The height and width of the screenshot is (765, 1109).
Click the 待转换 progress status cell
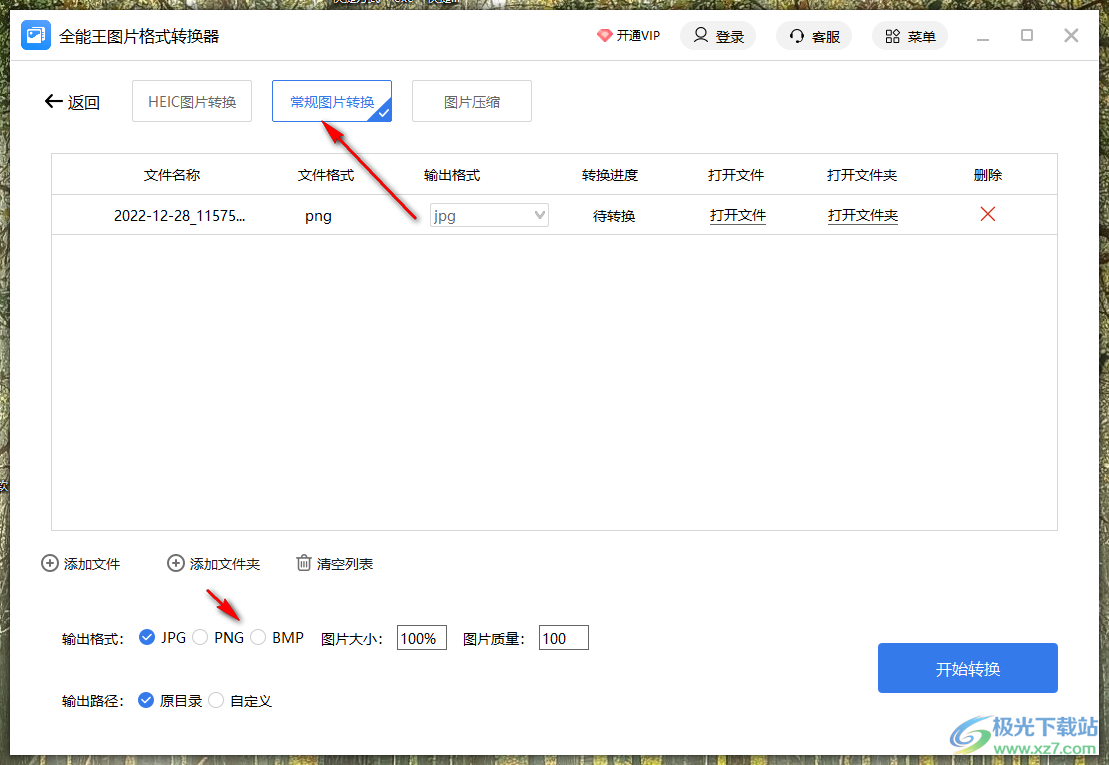pyautogui.click(x=614, y=216)
